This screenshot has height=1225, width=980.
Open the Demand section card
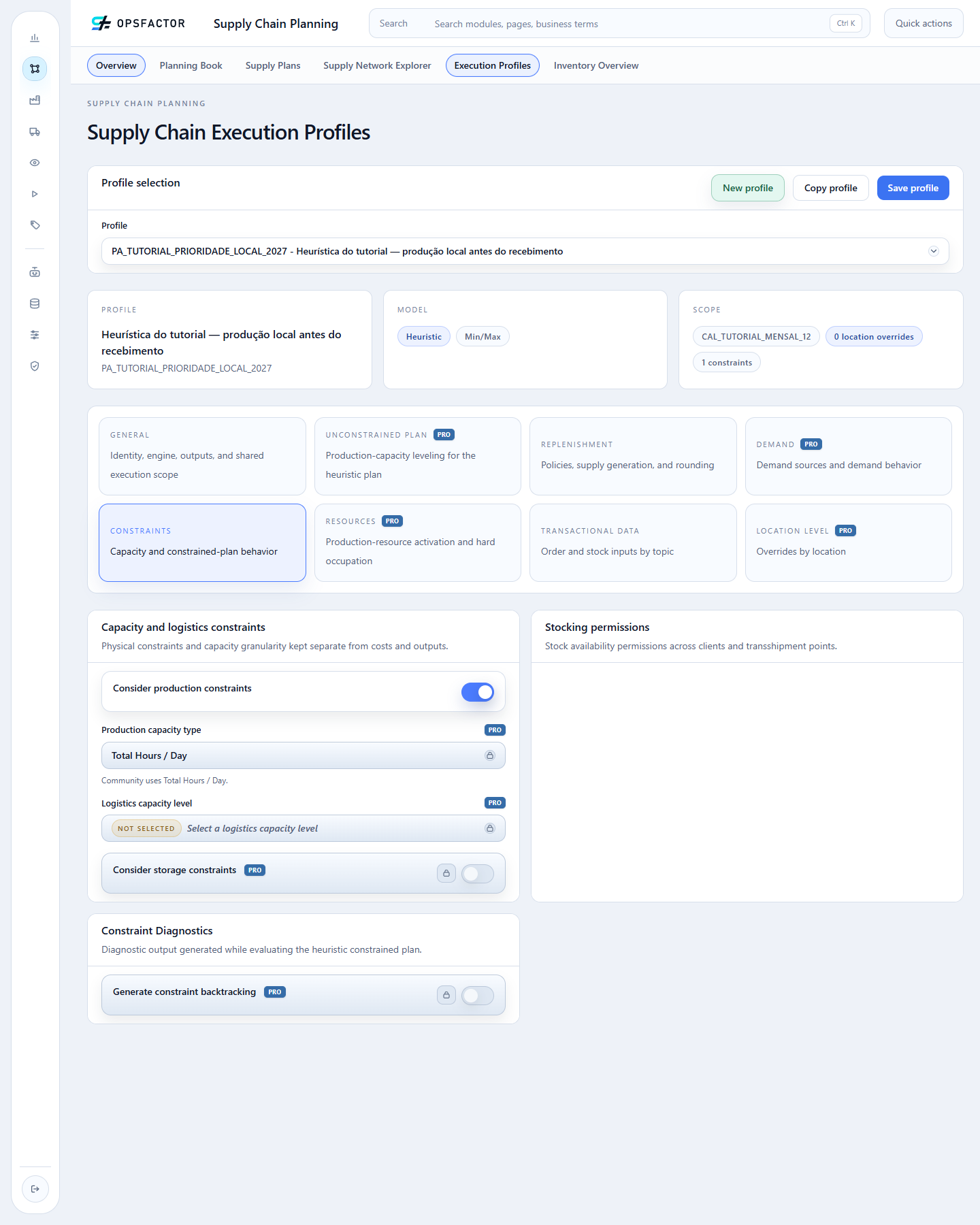849,456
